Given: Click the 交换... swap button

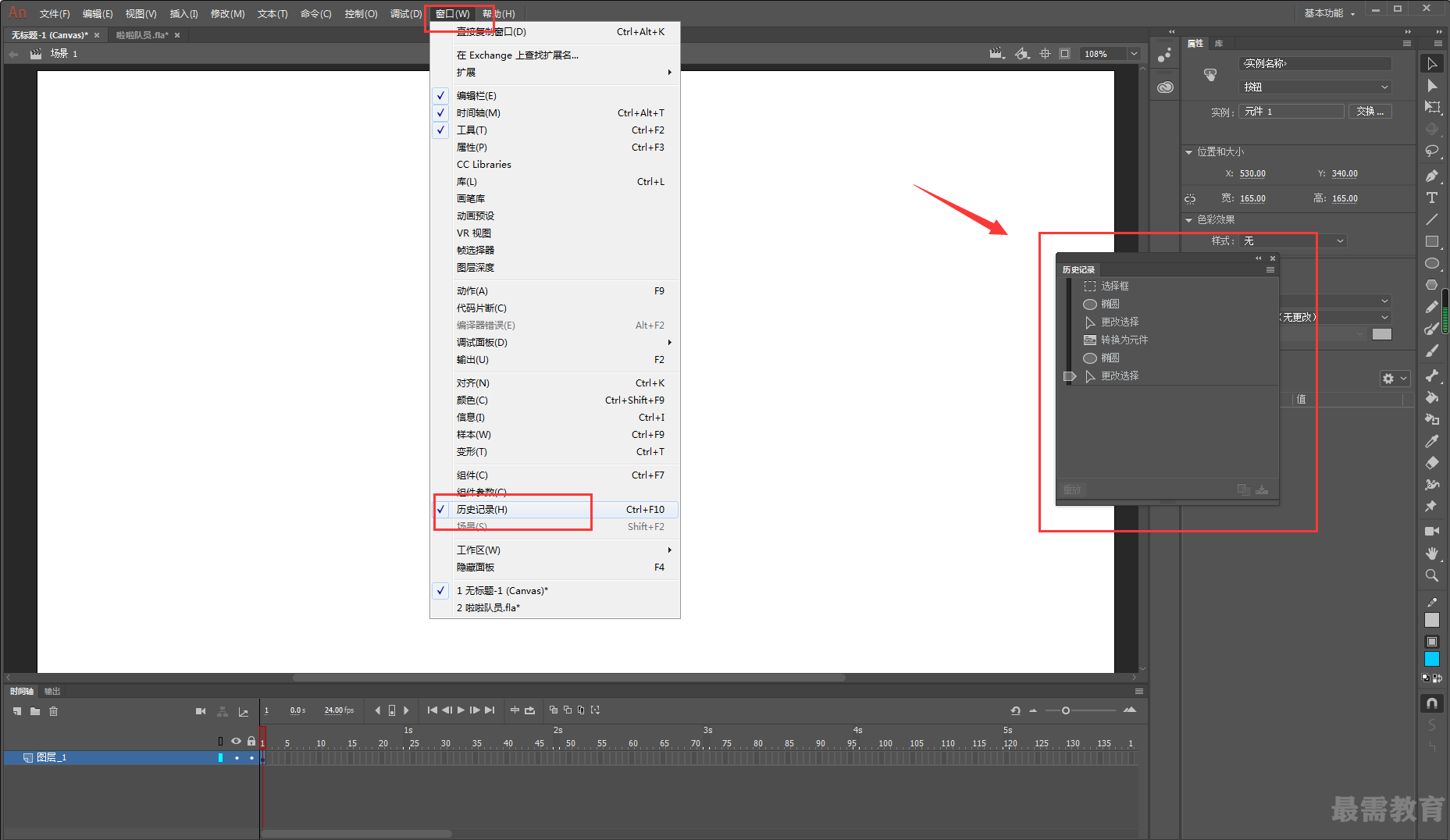Looking at the screenshot, I should 1370,112.
